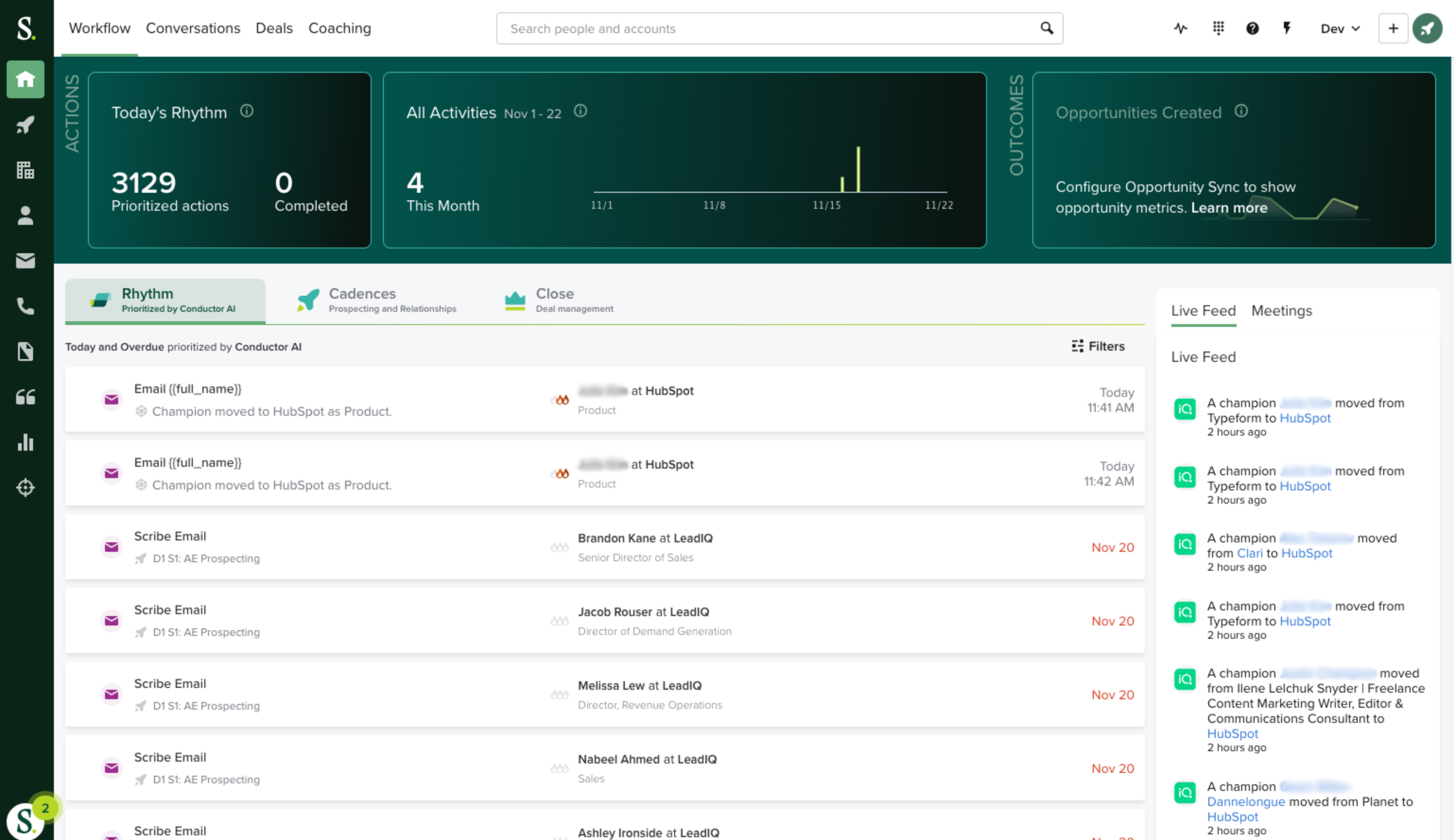This screenshot has width=1455, height=840.
Task: Select the Cadences rocket icon in the sidebar
Action: pos(25,125)
